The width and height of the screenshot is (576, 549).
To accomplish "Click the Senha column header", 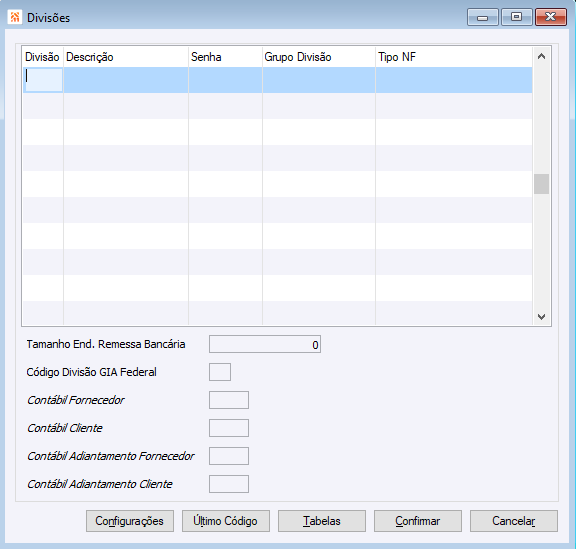I will point(226,57).
